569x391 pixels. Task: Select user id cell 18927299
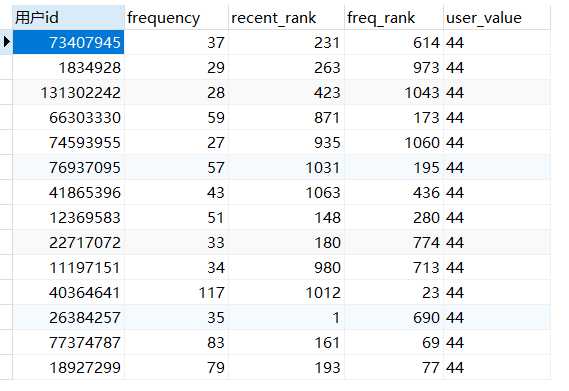coord(68,368)
